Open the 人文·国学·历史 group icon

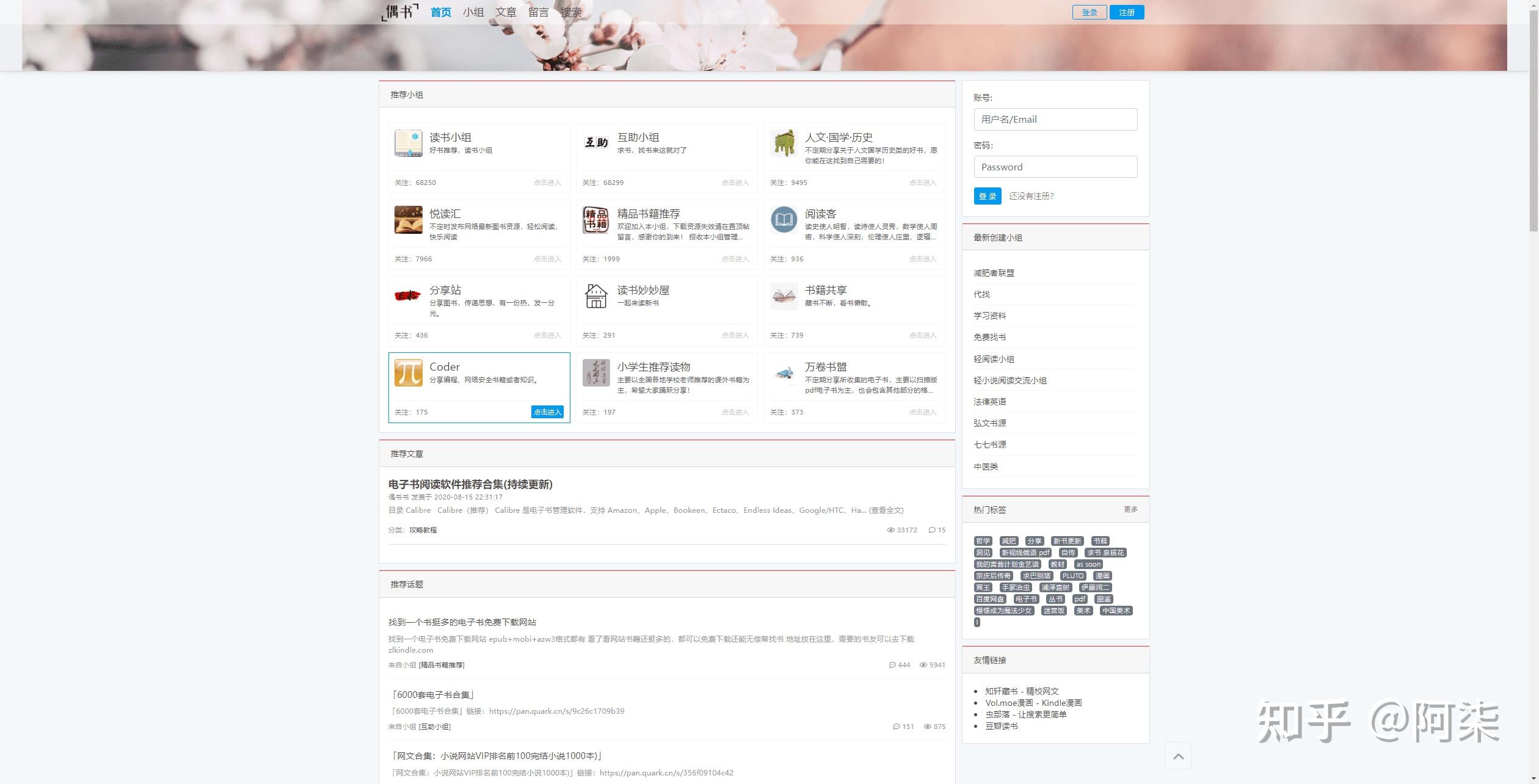point(784,144)
